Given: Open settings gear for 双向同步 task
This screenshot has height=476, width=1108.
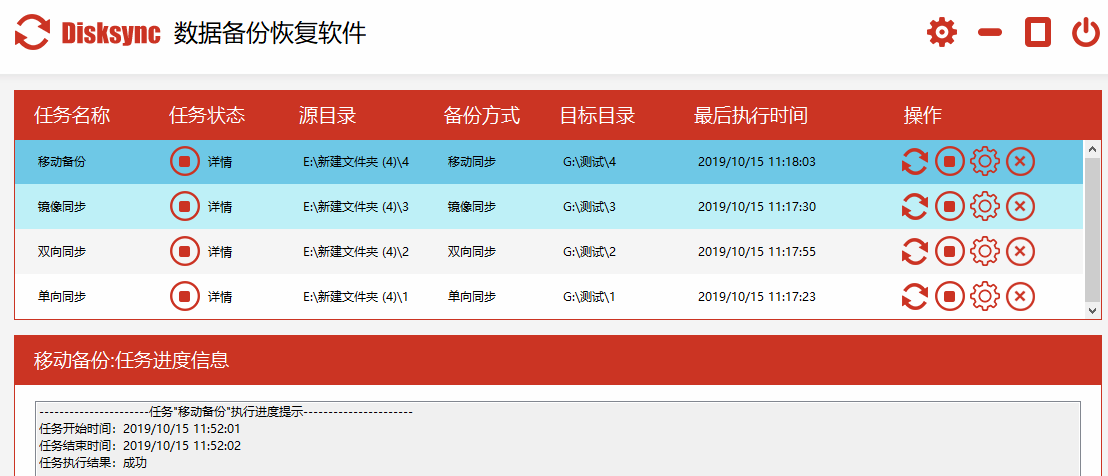Looking at the screenshot, I should click(x=985, y=251).
